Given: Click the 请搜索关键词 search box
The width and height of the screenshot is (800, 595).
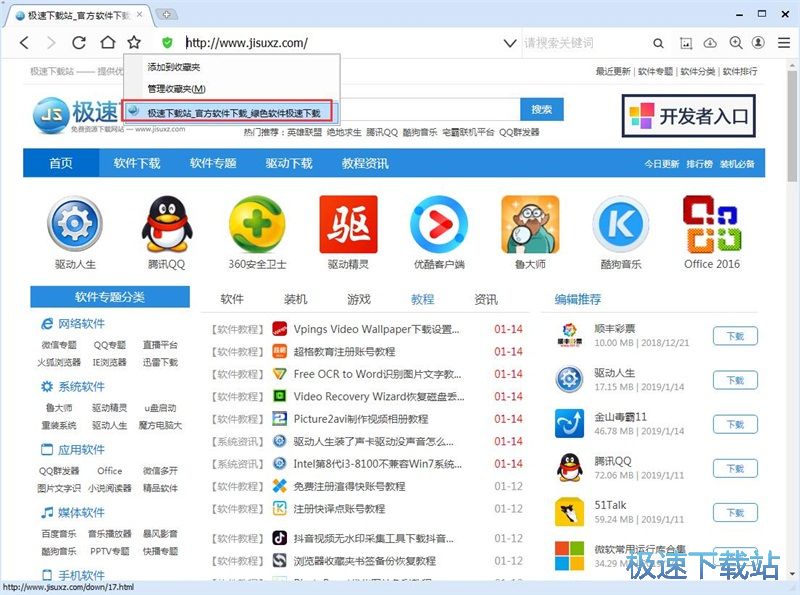Looking at the screenshot, I should point(584,43).
